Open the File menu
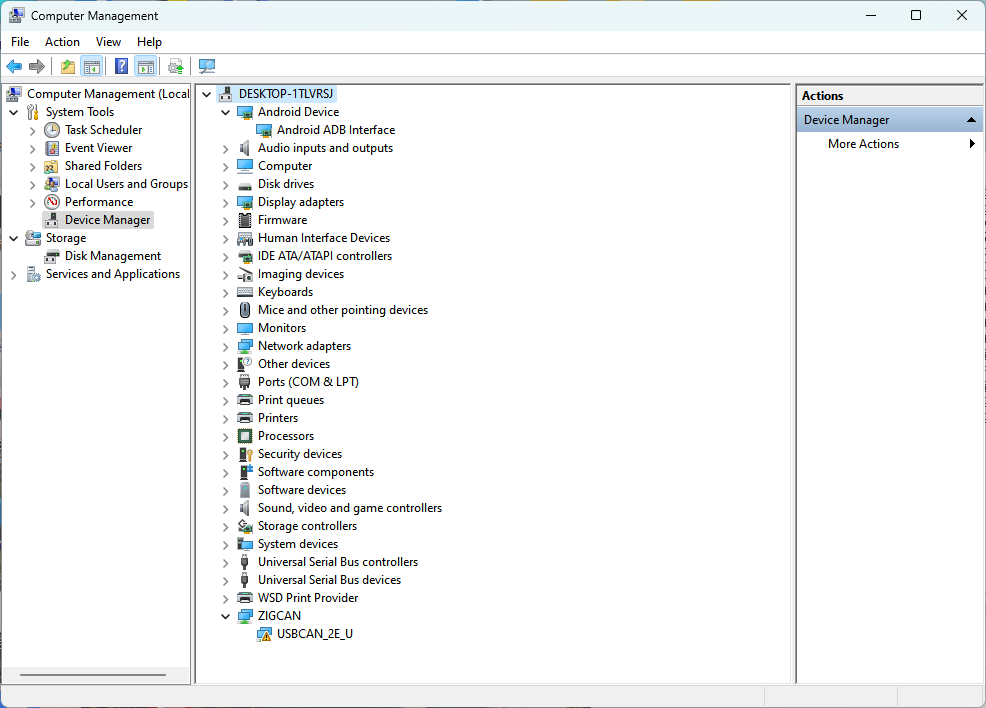Image resolution: width=986 pixels, height=708 pixels. (20, 42)
